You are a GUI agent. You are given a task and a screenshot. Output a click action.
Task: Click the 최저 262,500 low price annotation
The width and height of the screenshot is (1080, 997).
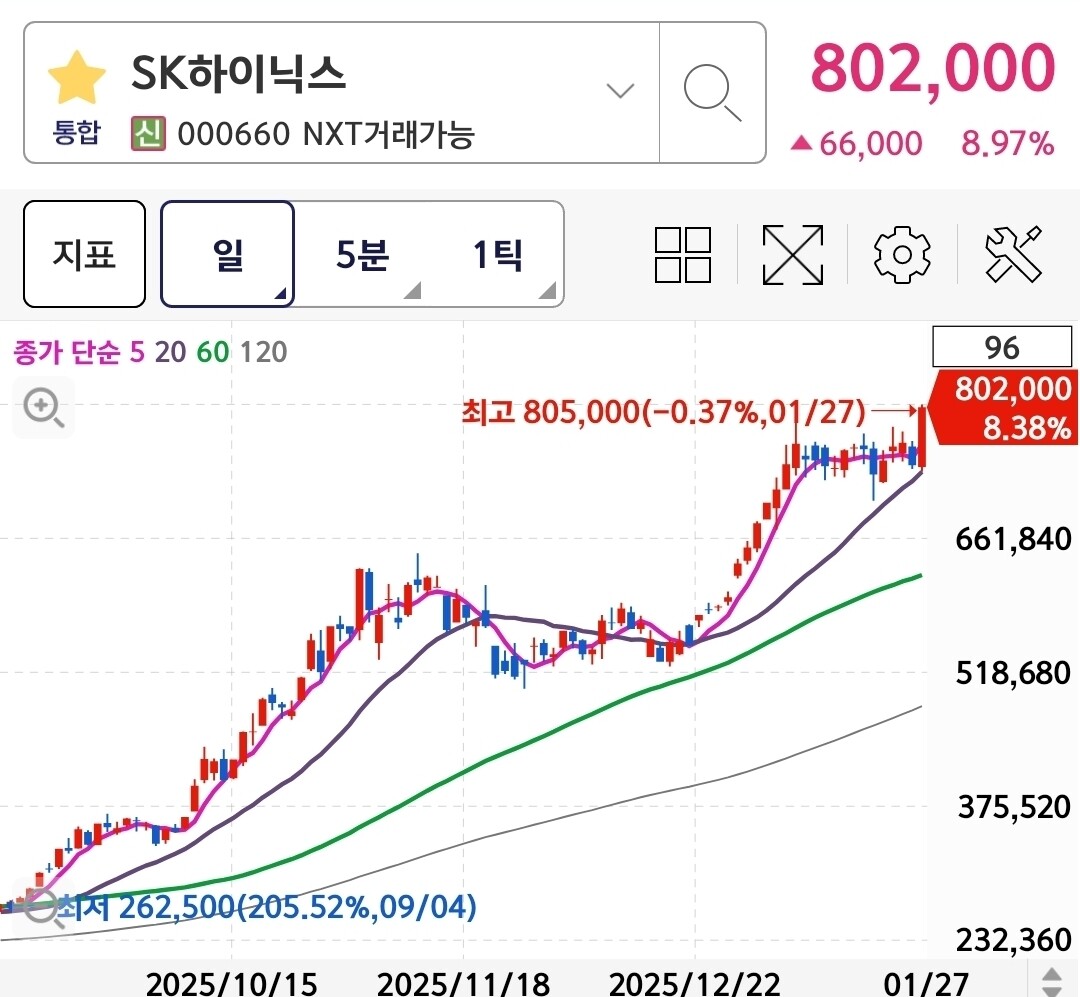tap(267, 907)
